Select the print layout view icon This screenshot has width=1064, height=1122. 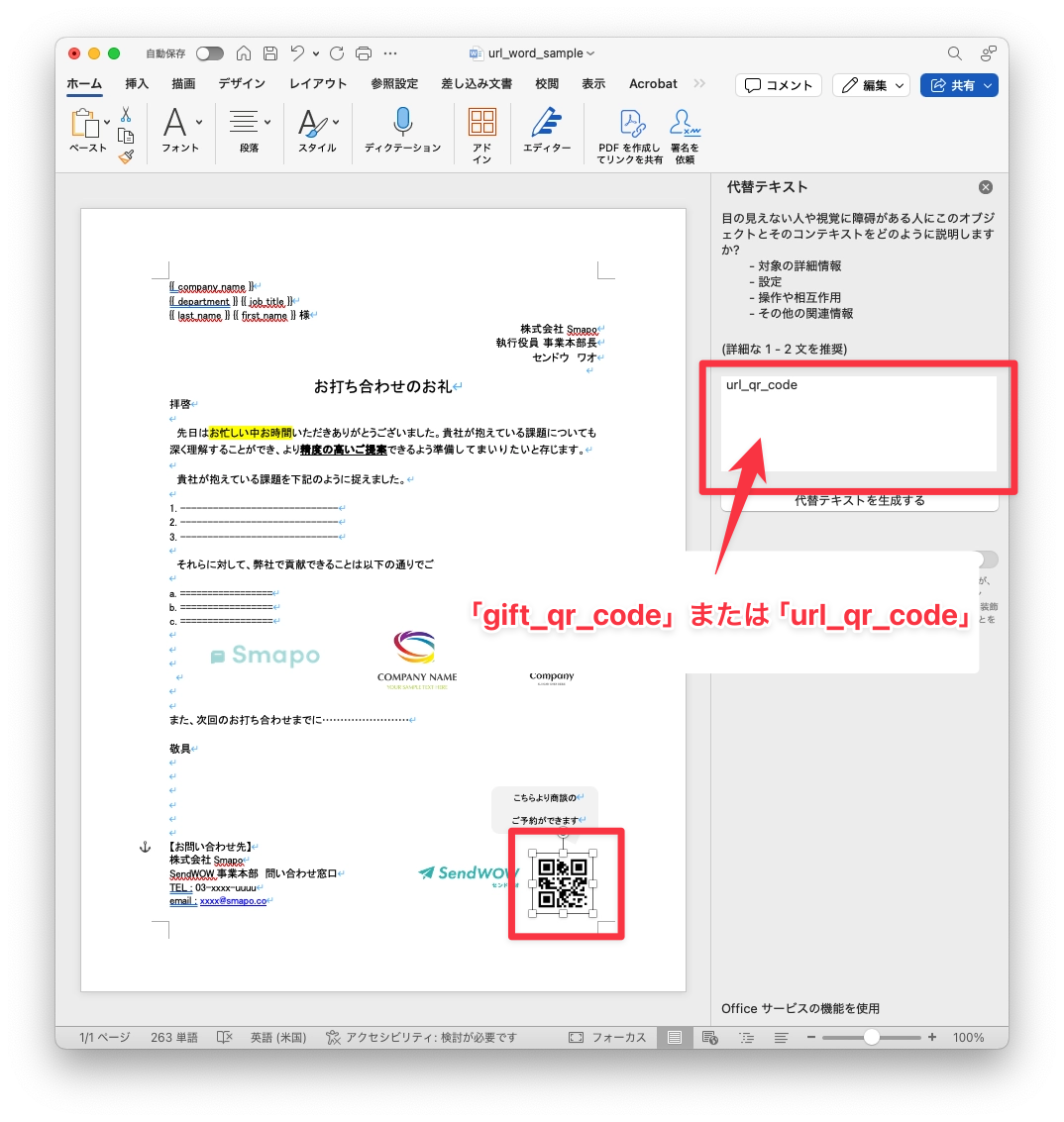pos(675,1037)
